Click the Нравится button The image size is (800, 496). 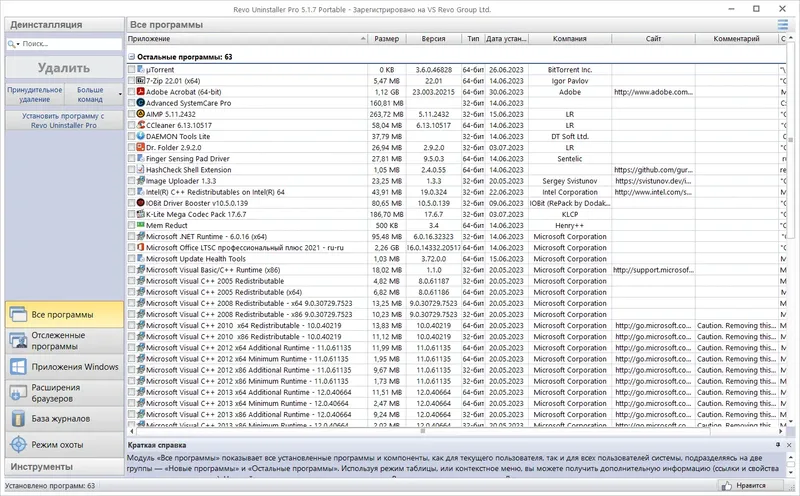(751, 486)
